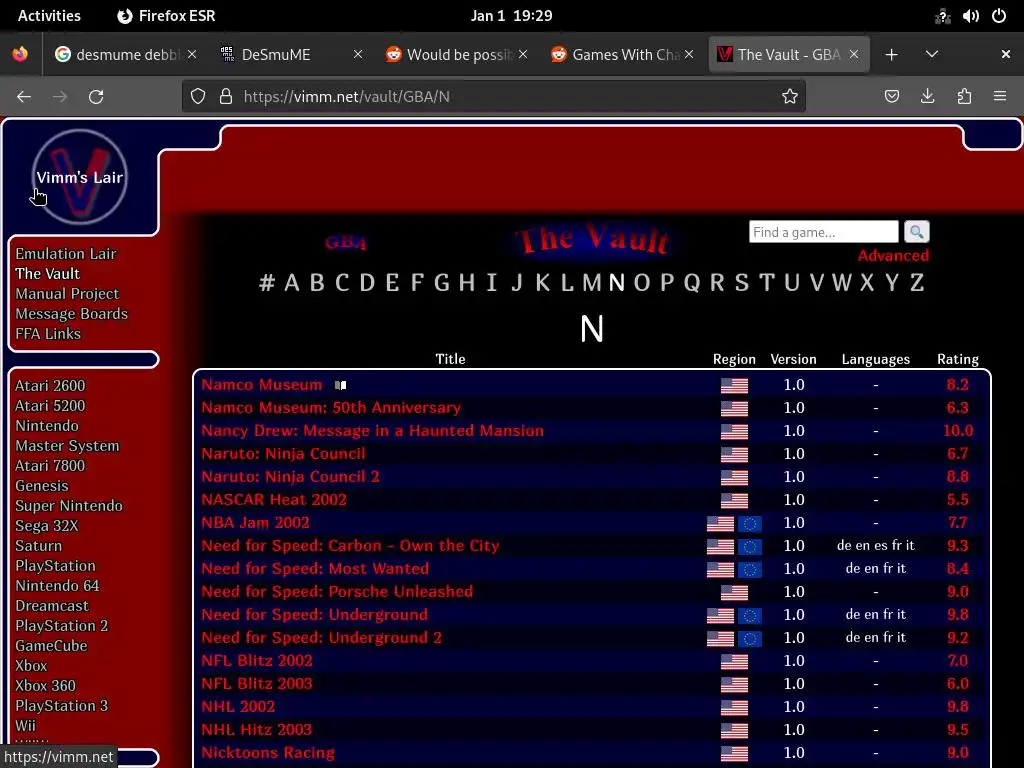
Task: Open a new browser tab
Action: pos(891,55)
